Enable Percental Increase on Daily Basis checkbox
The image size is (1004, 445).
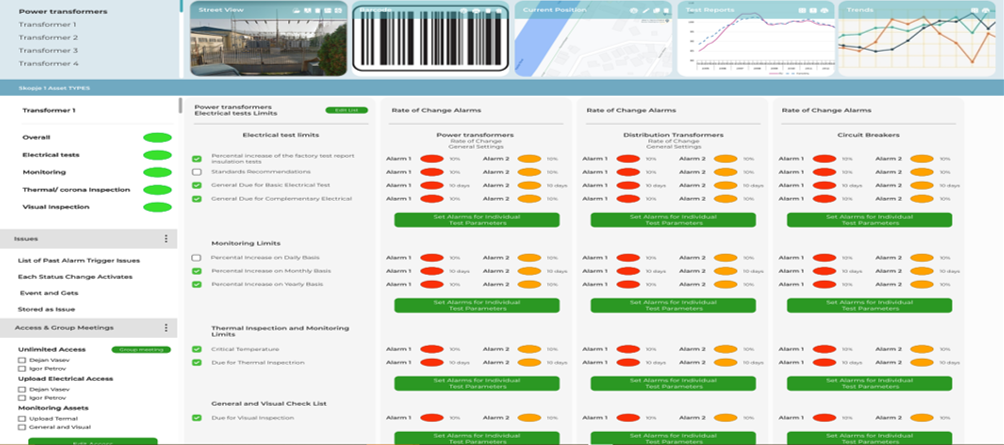click(197, 258)
